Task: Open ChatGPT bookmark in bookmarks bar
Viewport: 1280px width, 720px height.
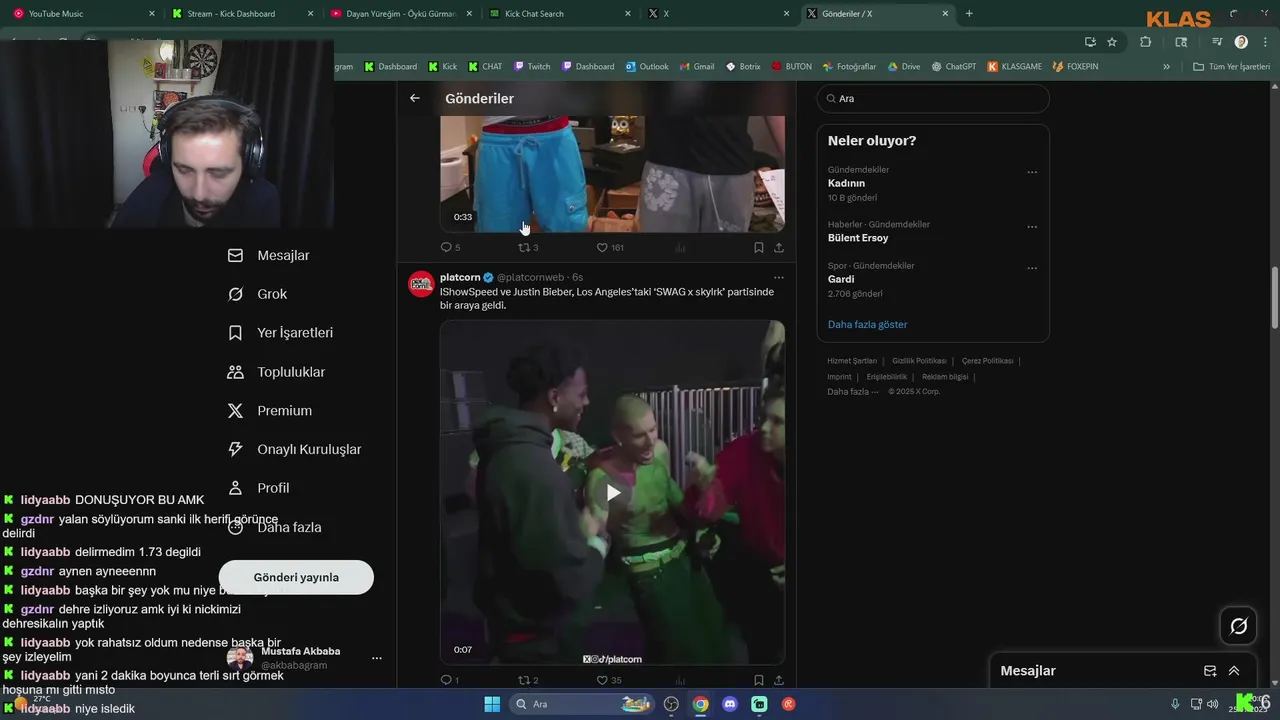Action: pyautogui.click(x=954, y=67)
